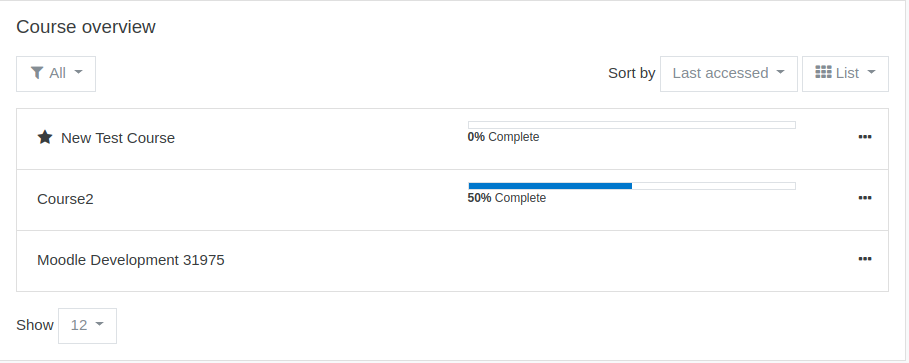Screen dimensions: 909x363
Task: Expand the Last accessed sort dropdown
Action: (729, 74)
